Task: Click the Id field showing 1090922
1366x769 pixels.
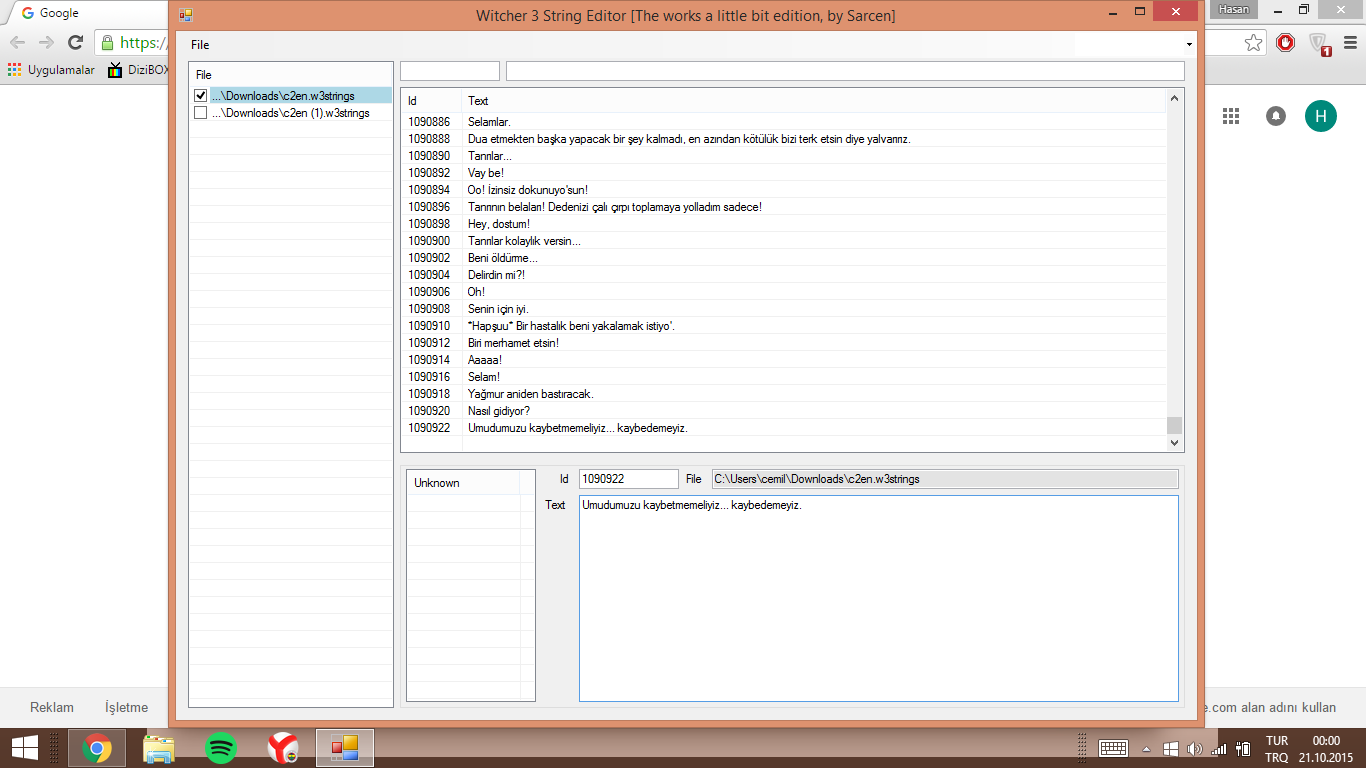Action: click(628, 479)
